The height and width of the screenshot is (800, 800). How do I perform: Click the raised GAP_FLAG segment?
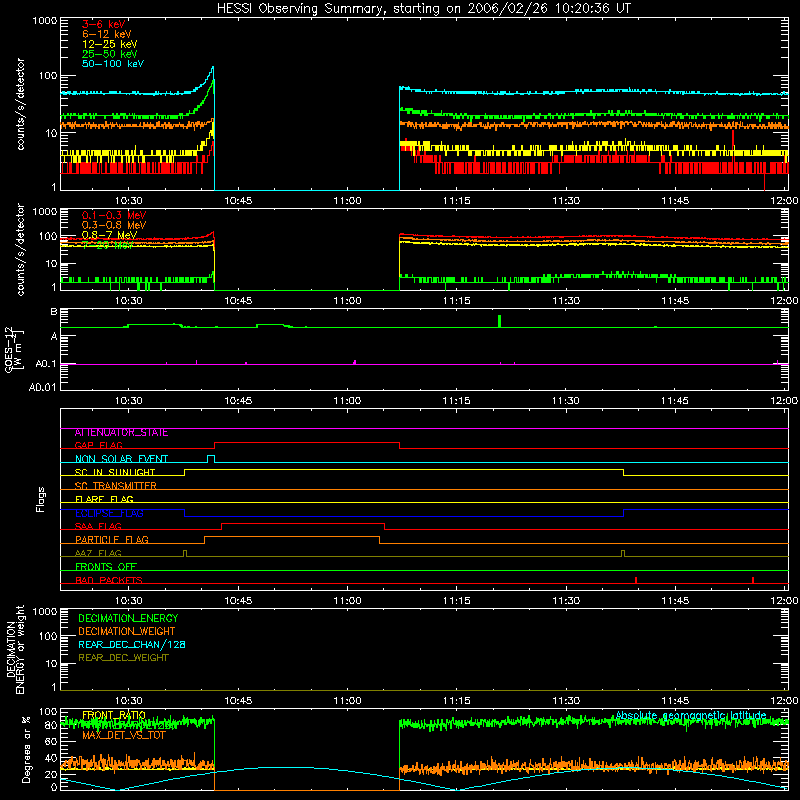click(307, 443)
